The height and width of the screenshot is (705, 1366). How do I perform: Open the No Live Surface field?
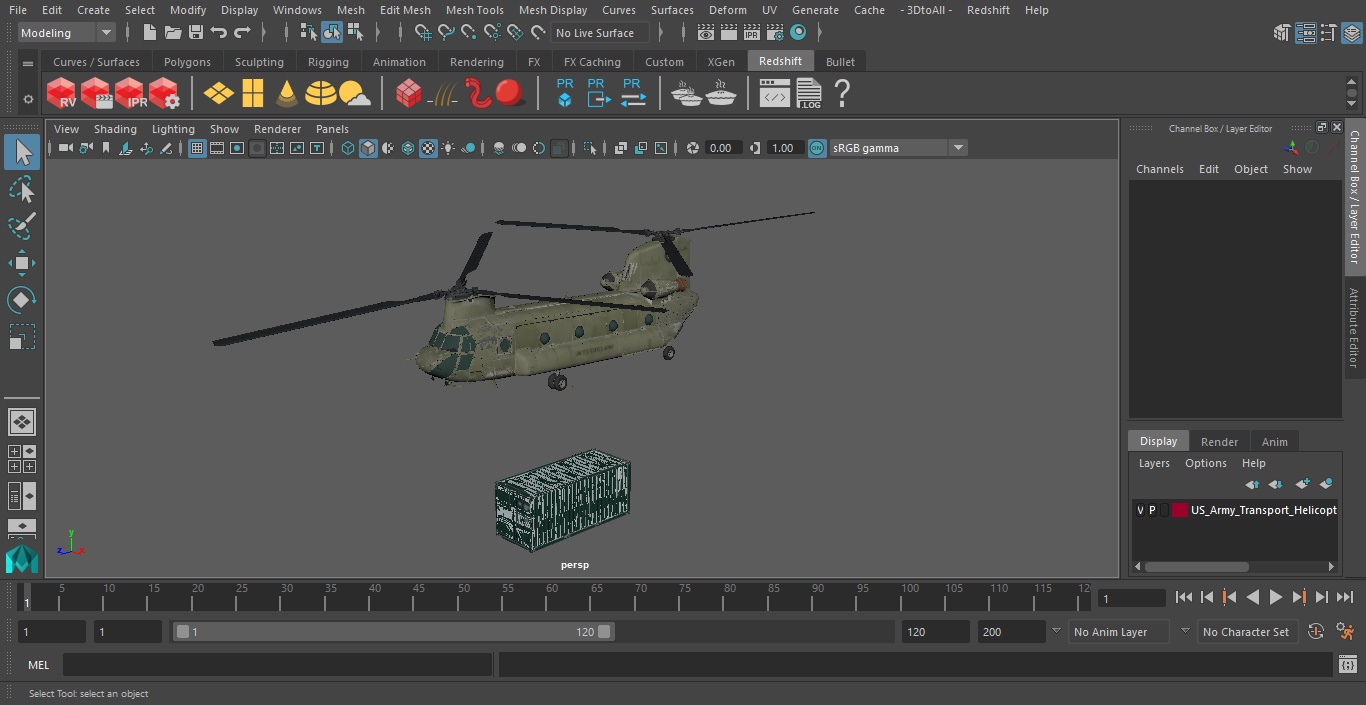pyautogui.click(x=600, y=33)
